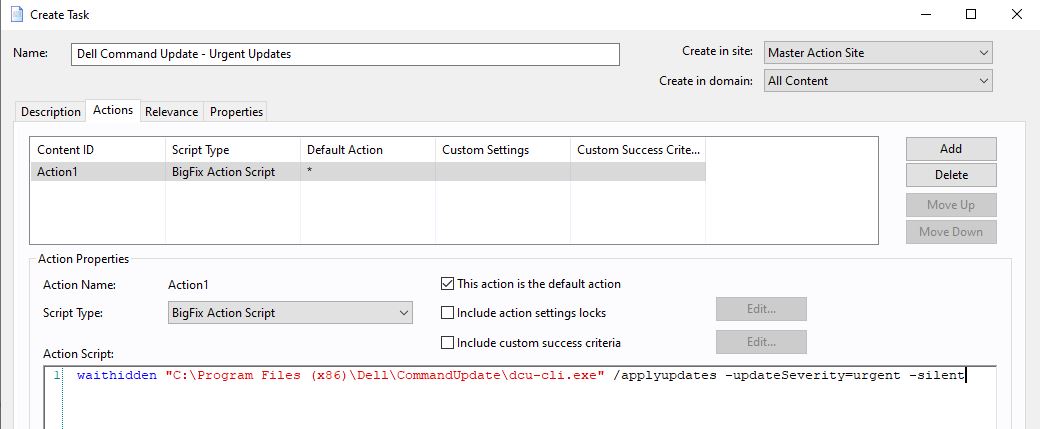Open the Properties tab
This screenshot has height=429, width=1040.
(x=236, y=112)
